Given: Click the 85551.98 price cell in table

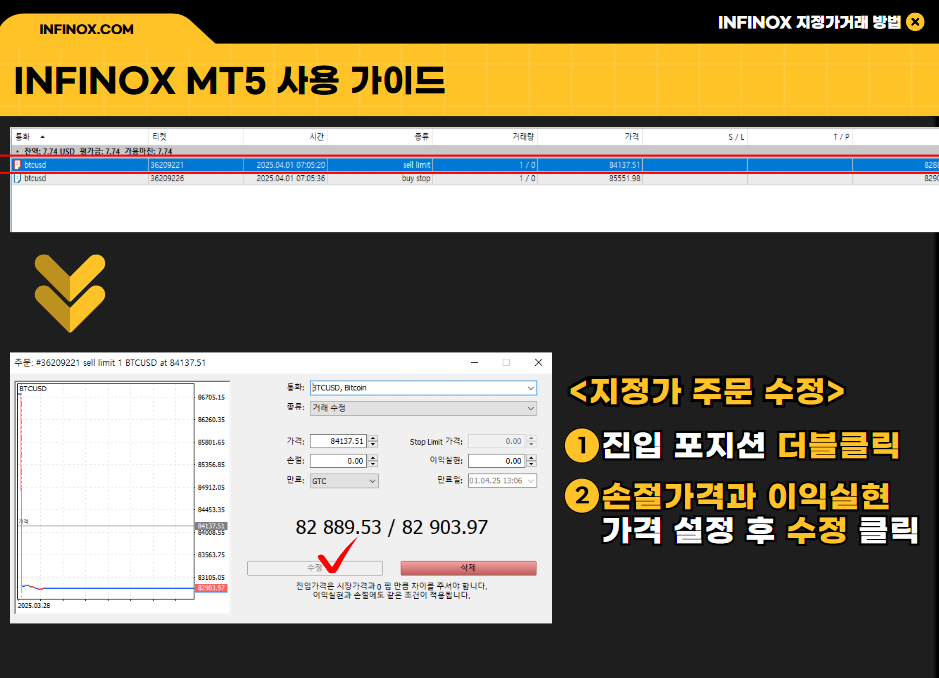Looking at the screenshot, I should click(x=590, y=178).
